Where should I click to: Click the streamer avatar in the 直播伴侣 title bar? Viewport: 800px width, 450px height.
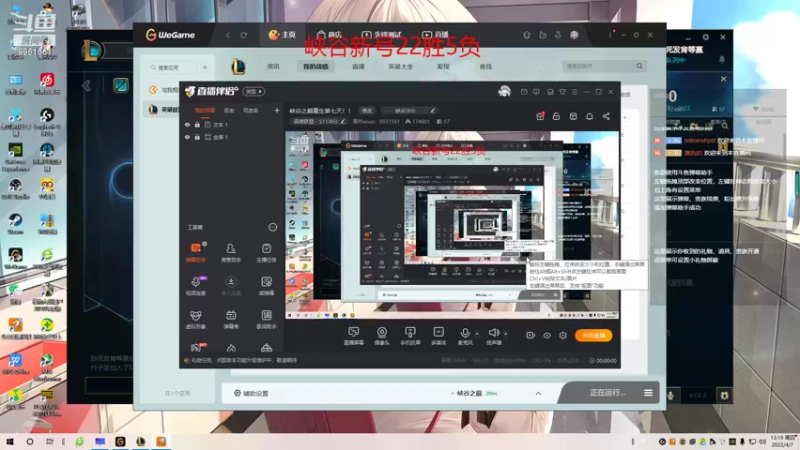(x=504, y=91)
